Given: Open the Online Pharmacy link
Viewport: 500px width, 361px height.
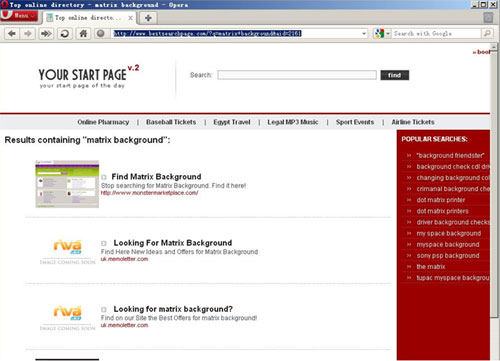Looking at the screenshot, I should (103, 122).
